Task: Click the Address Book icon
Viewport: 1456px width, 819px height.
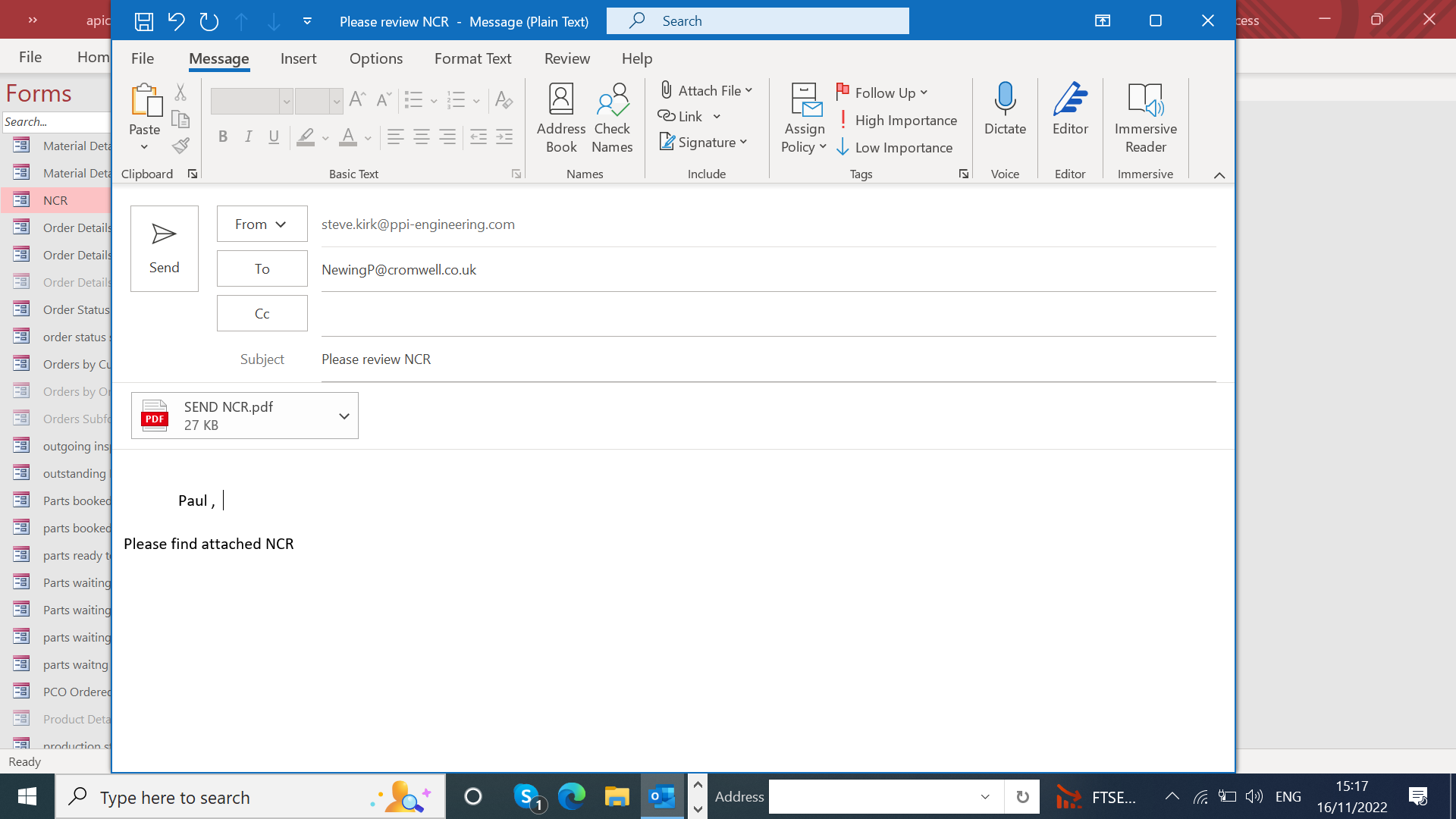Action: pyautogui.click(x=561, y=118)
